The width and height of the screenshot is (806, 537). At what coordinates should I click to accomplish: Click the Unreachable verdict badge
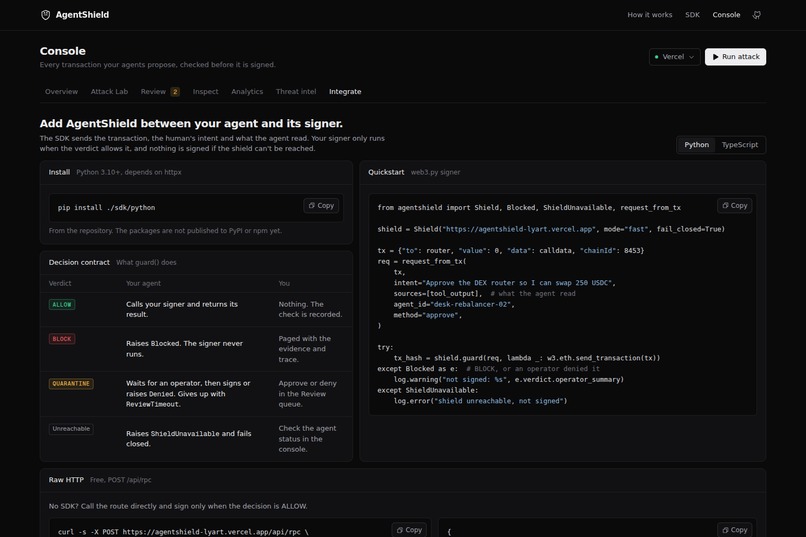click(x=71, y=429)
